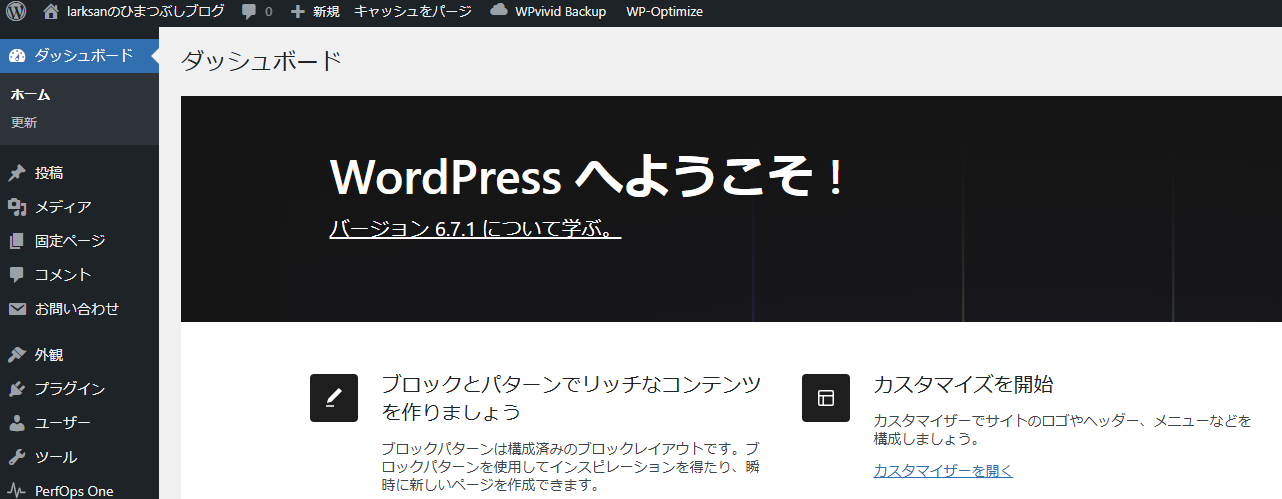Click the wrench icon next to ツール
1282x499 pixels.
(17, 457)
